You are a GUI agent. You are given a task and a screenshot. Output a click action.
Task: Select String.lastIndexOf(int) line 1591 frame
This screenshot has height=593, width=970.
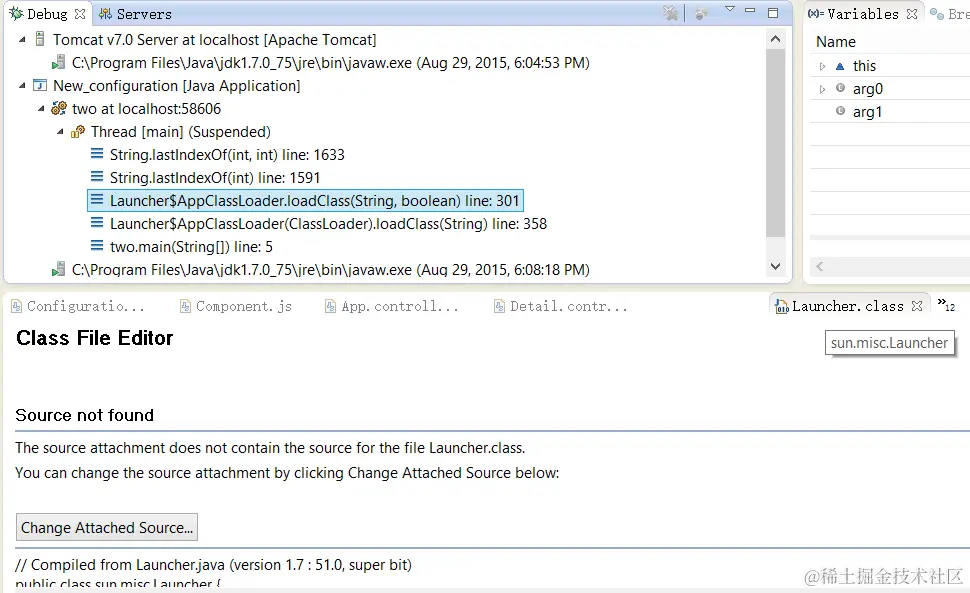point(215,177)
